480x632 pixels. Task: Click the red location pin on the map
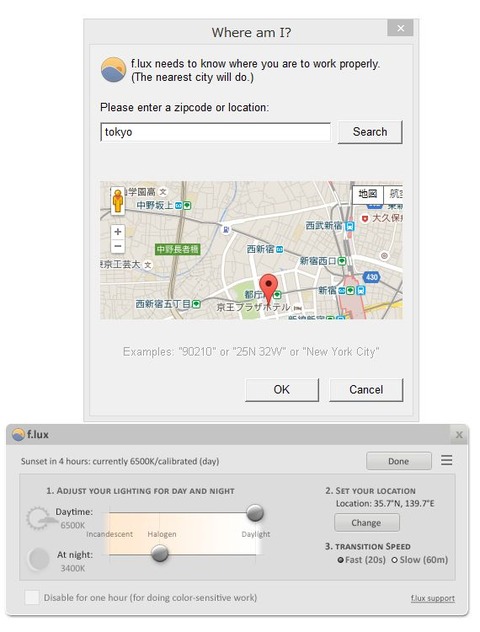tap(268, 290)
